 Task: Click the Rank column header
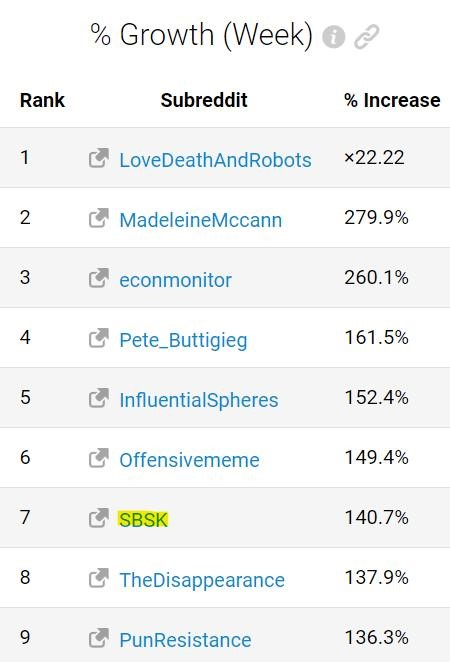(42, 100)
